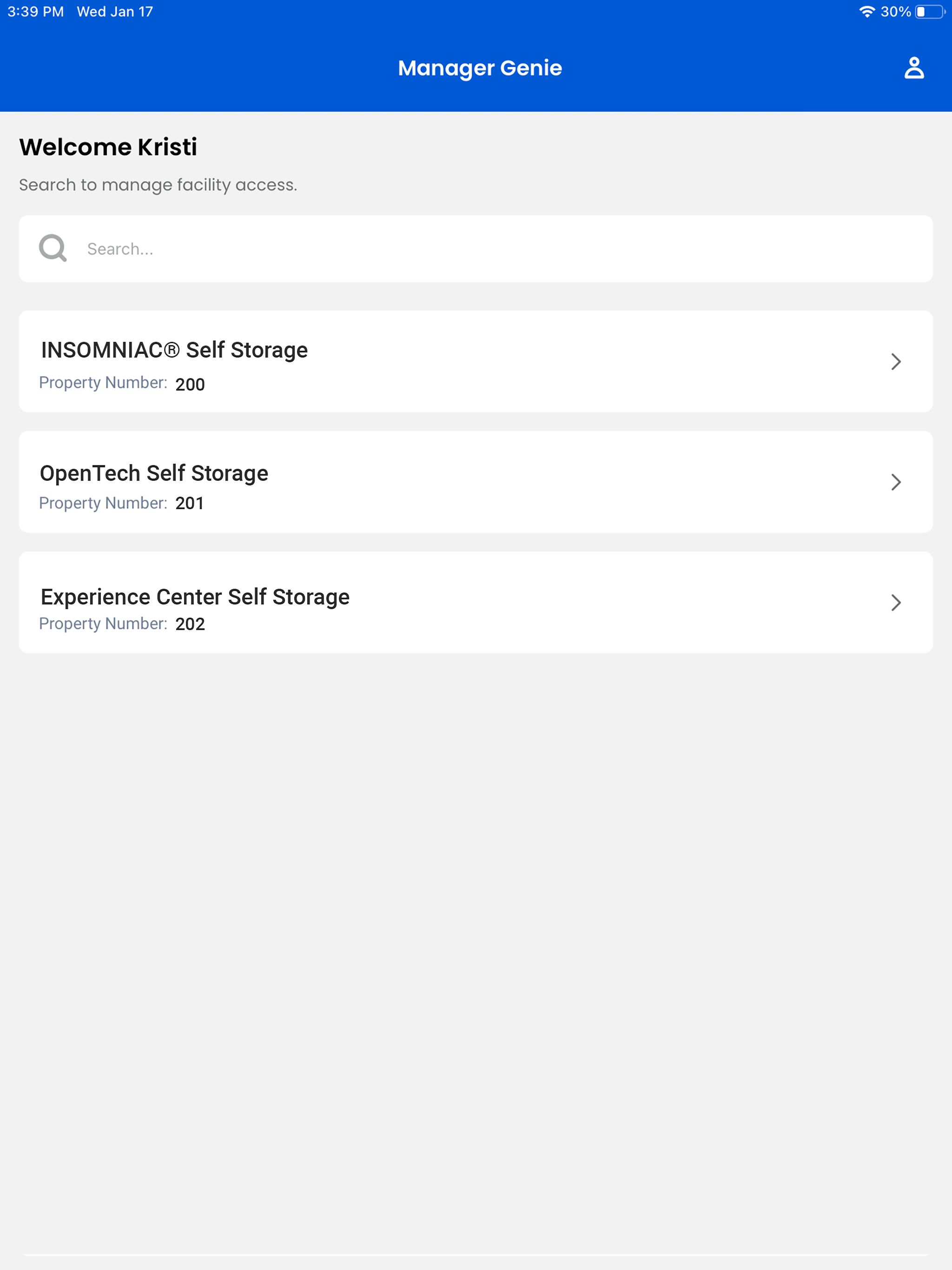Select Property Number 202 label
The width and height of the screenshot is (952, 1270).
tap(122, 624)
